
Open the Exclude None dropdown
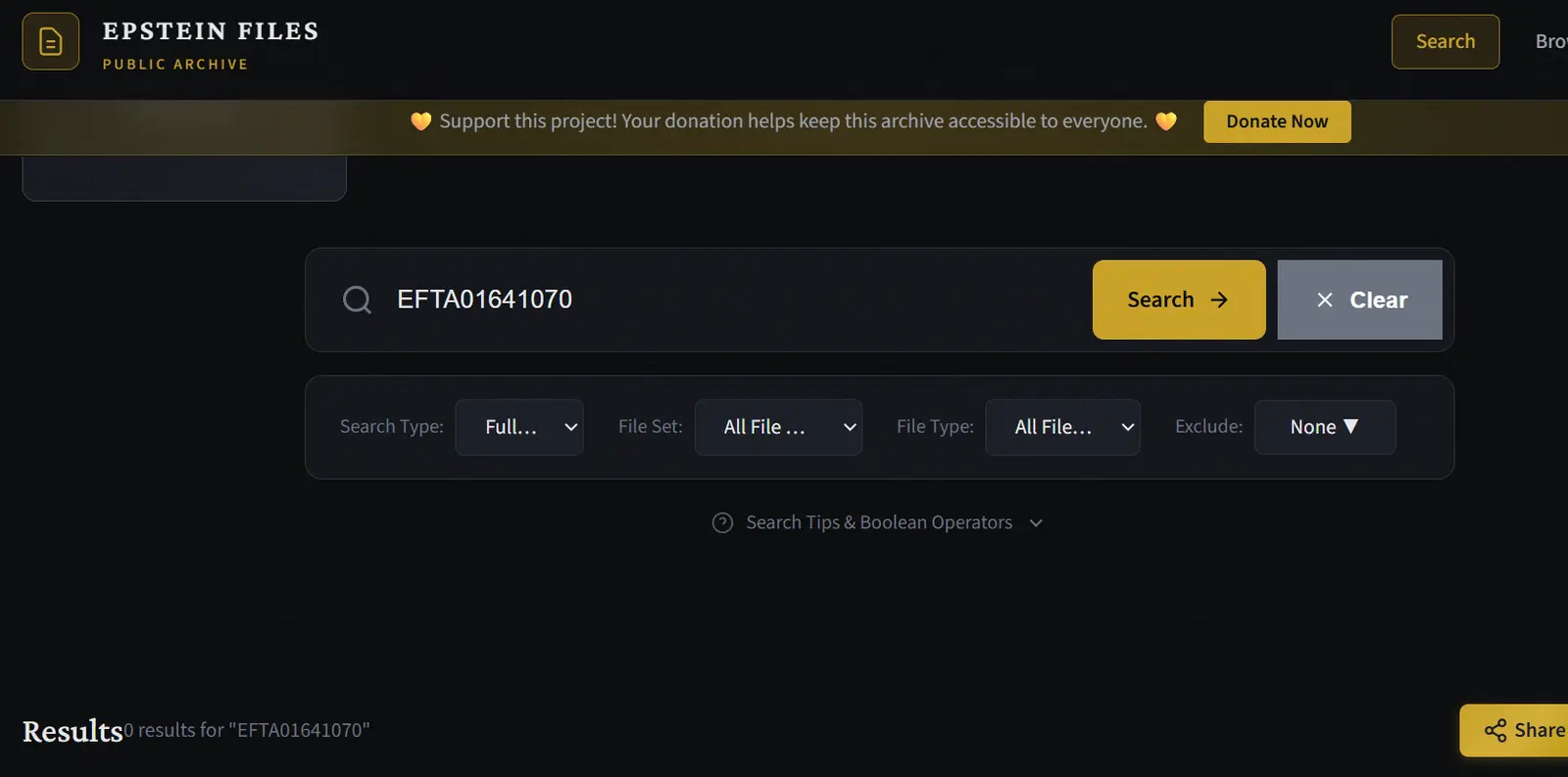[1325, 427]
